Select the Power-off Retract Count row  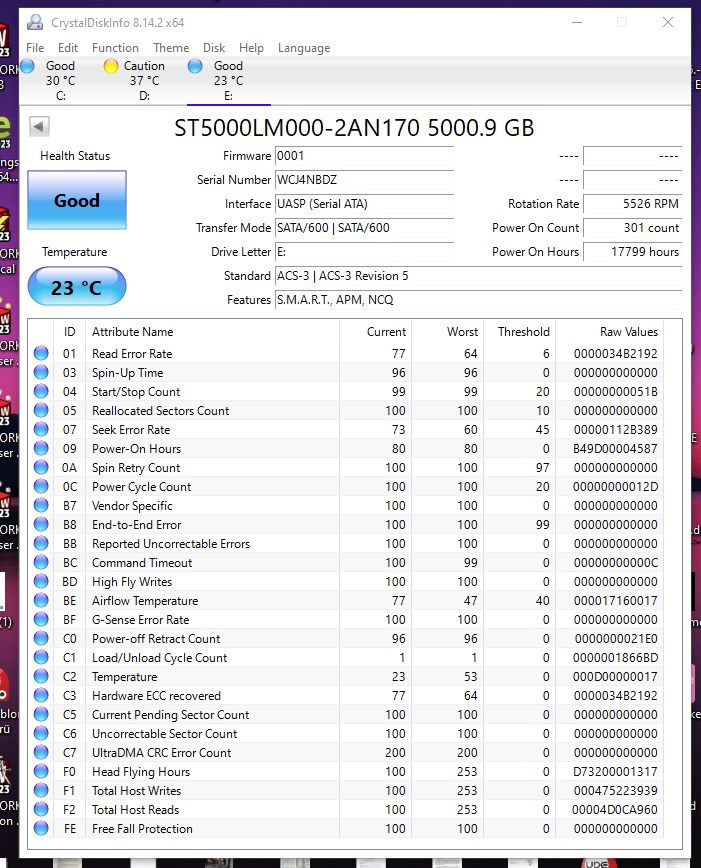pyautogui.click(x=346, y=638)
